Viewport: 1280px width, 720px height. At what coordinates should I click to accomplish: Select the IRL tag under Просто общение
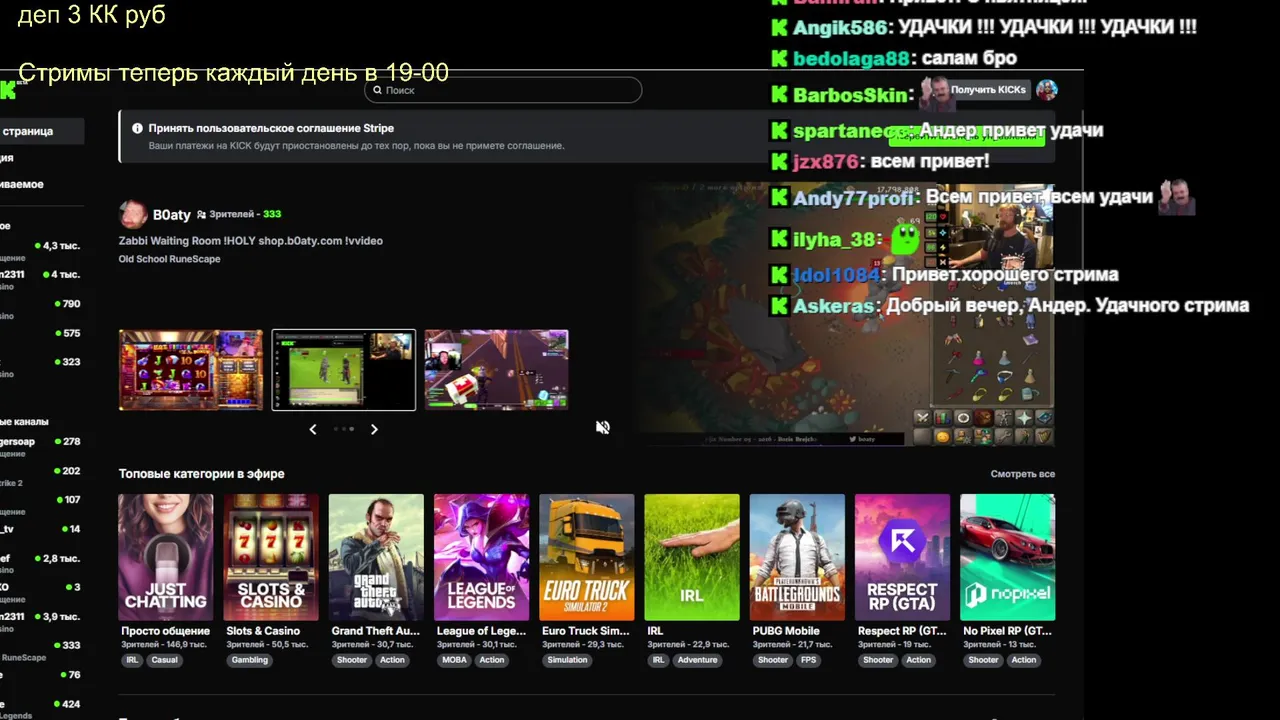[x=132, y=660]
